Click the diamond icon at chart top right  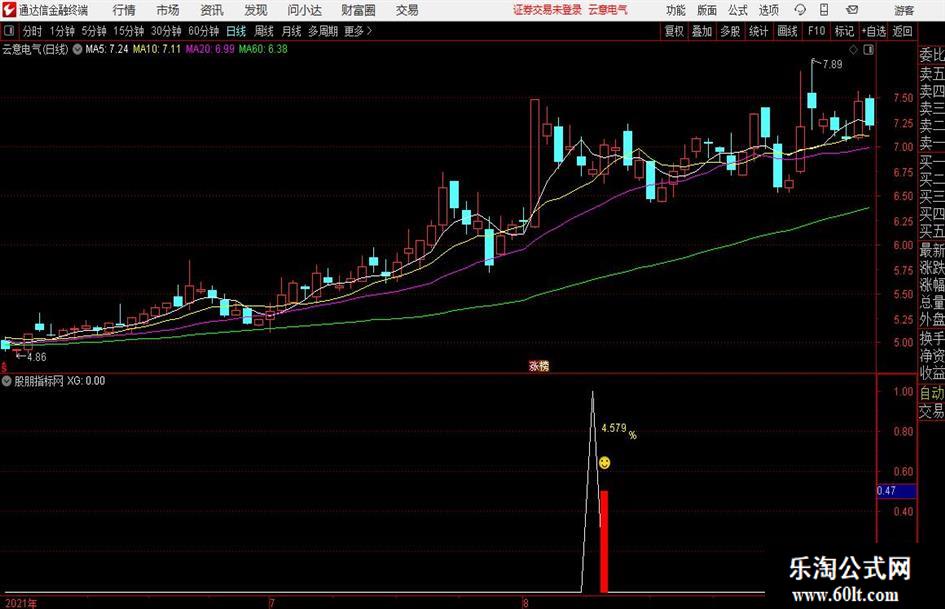(x=853, y=50)
